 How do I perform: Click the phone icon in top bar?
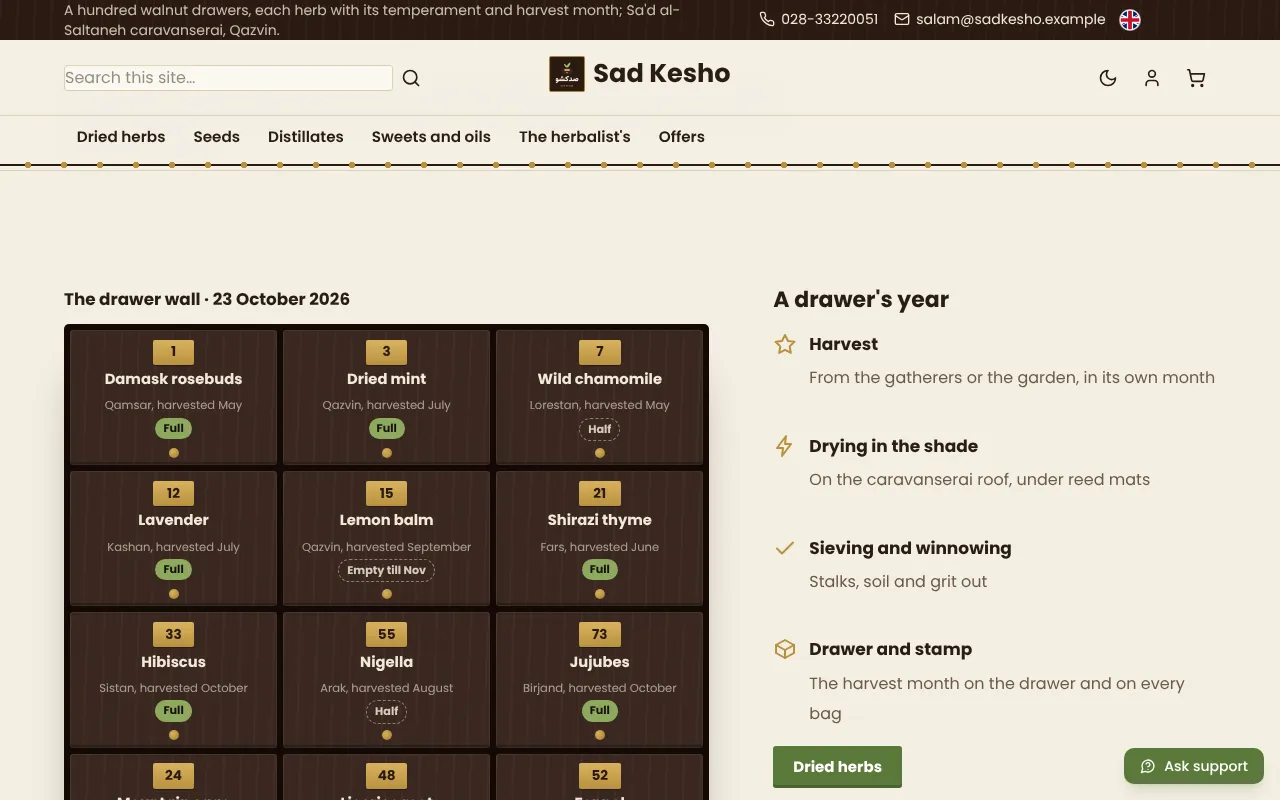tap(767, 19)
